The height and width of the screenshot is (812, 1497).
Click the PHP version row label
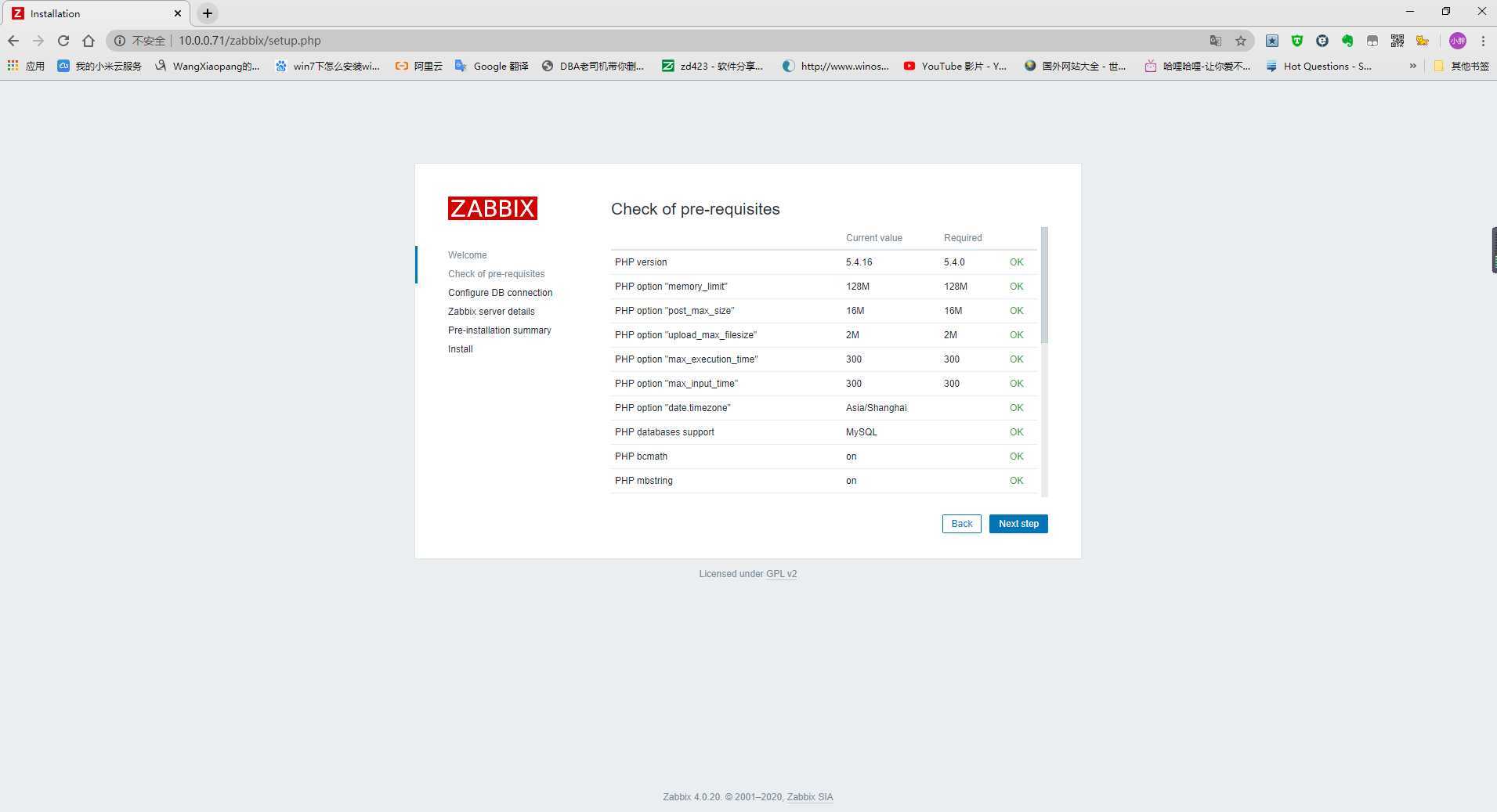[641, 262]
